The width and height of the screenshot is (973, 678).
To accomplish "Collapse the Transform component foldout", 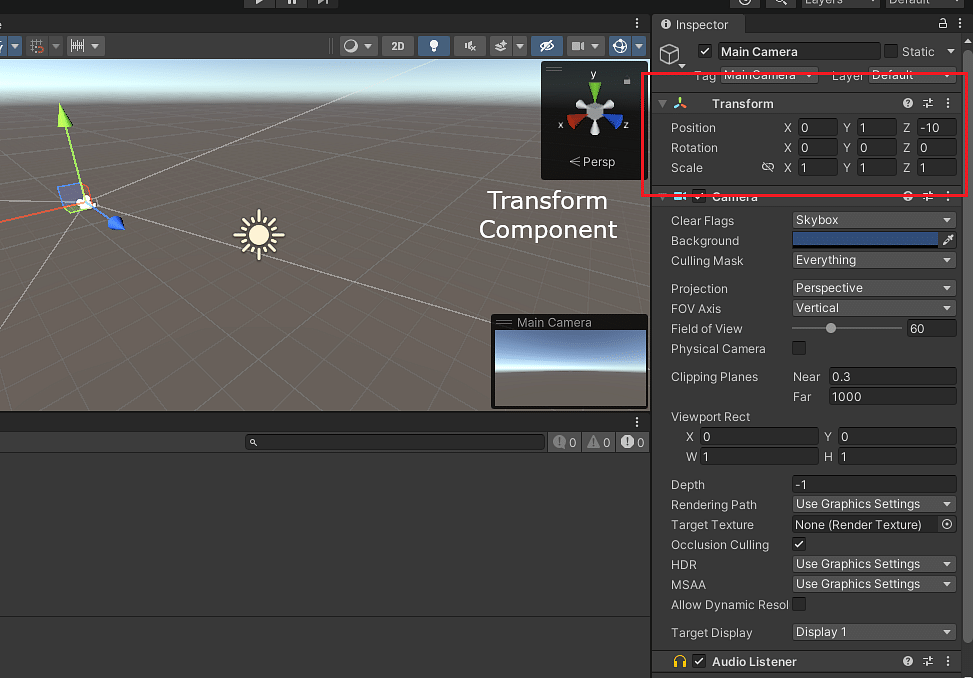I will tap(663, 104).
